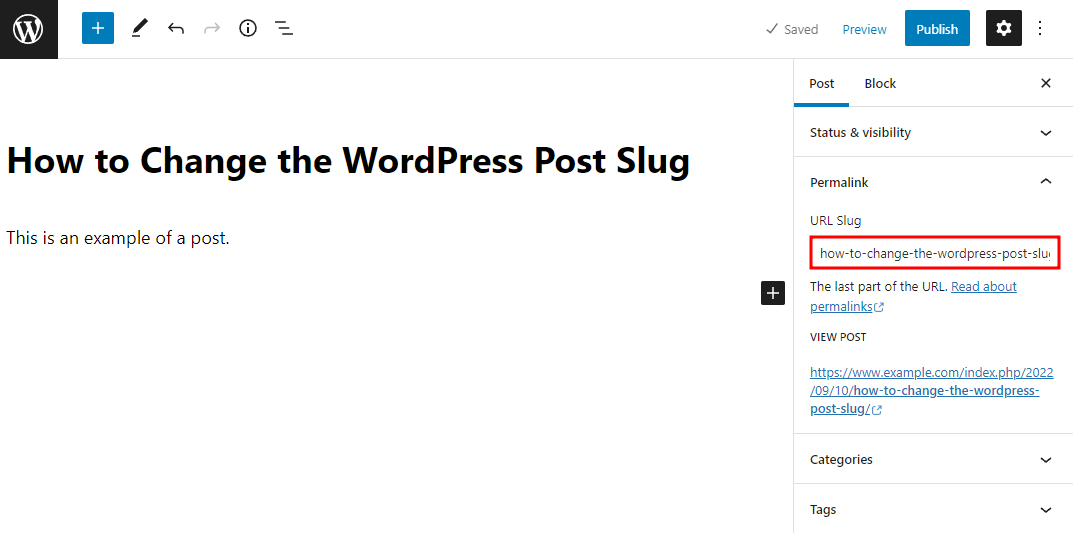
Task: Close the settings sidebar
Action: tap(1046, 83)
